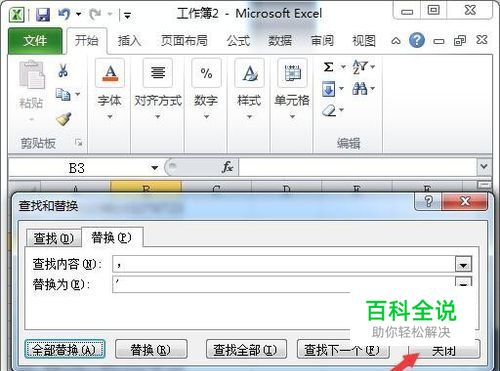
Task: Select the Format Painter brush icon
Action: pyautogui.click(x=63, y=119)
